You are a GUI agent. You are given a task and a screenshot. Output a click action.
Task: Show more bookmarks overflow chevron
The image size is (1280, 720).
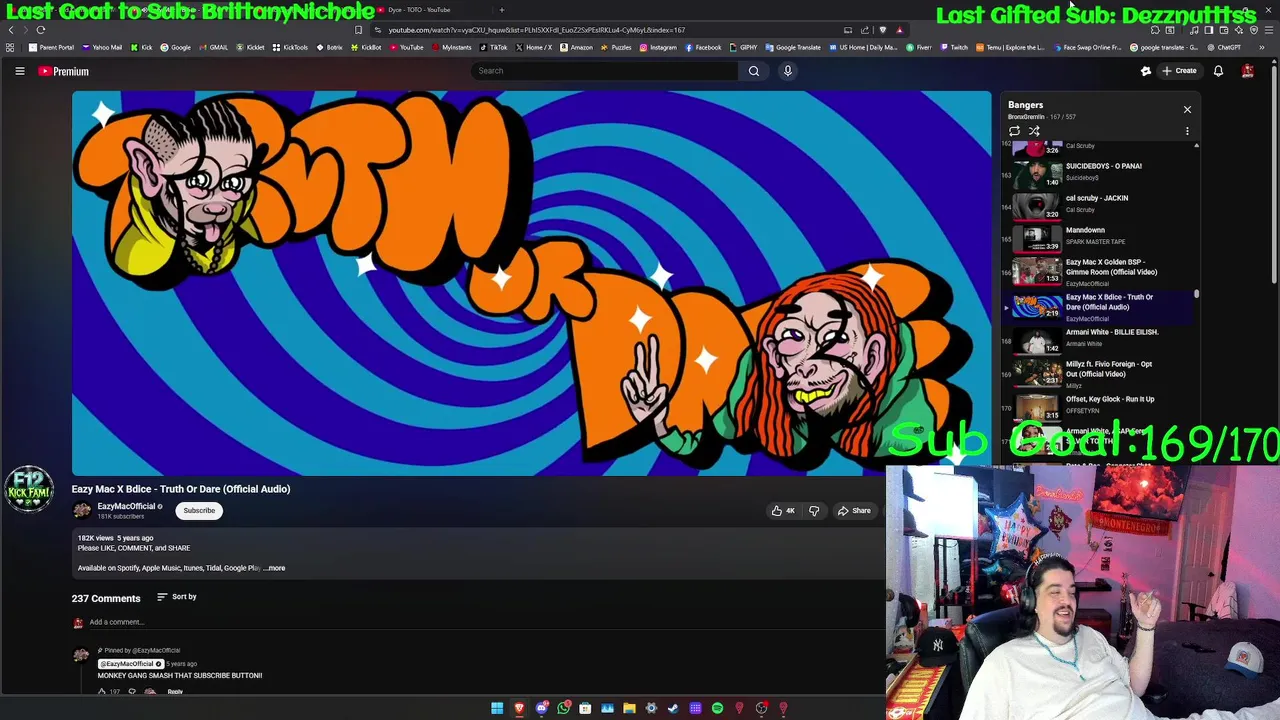coord(1262,47)
